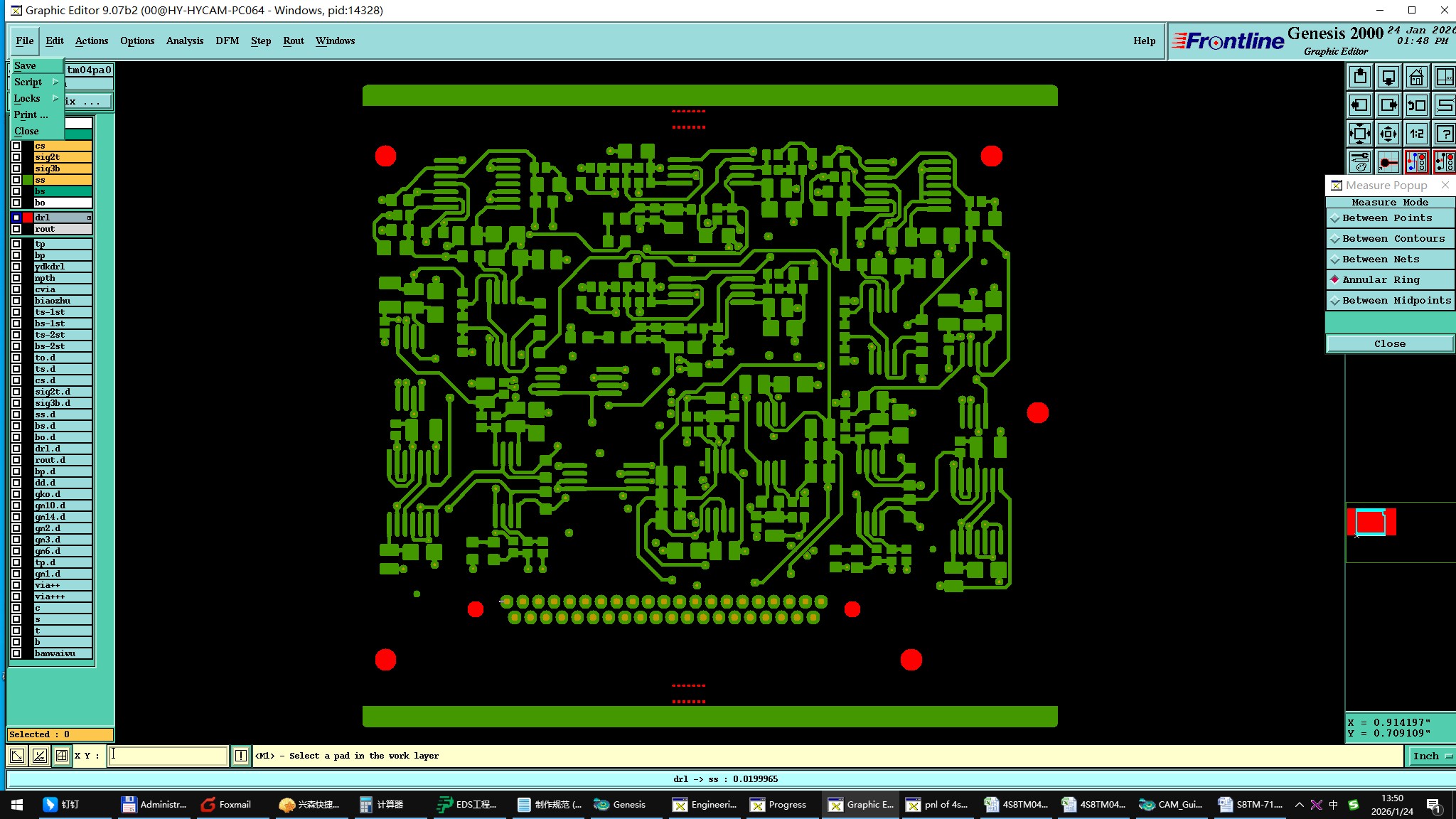This screenshot has width=1456, height=819.
Task: Open the Analysis menu
Action: coord(184,41)
